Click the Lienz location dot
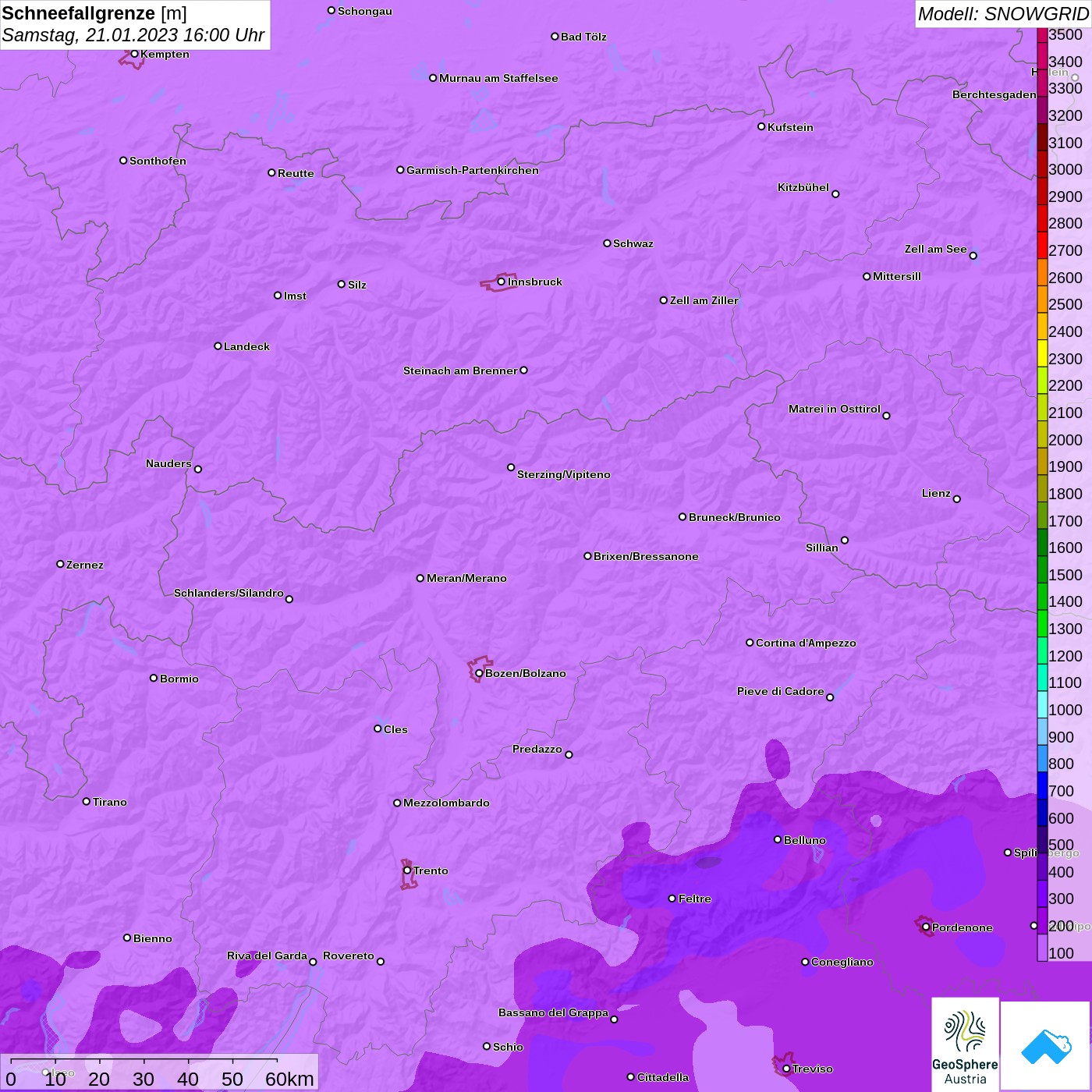The width and height of the screenshot is (1092, 1092). pyautogui.click(x=957, y=499)
